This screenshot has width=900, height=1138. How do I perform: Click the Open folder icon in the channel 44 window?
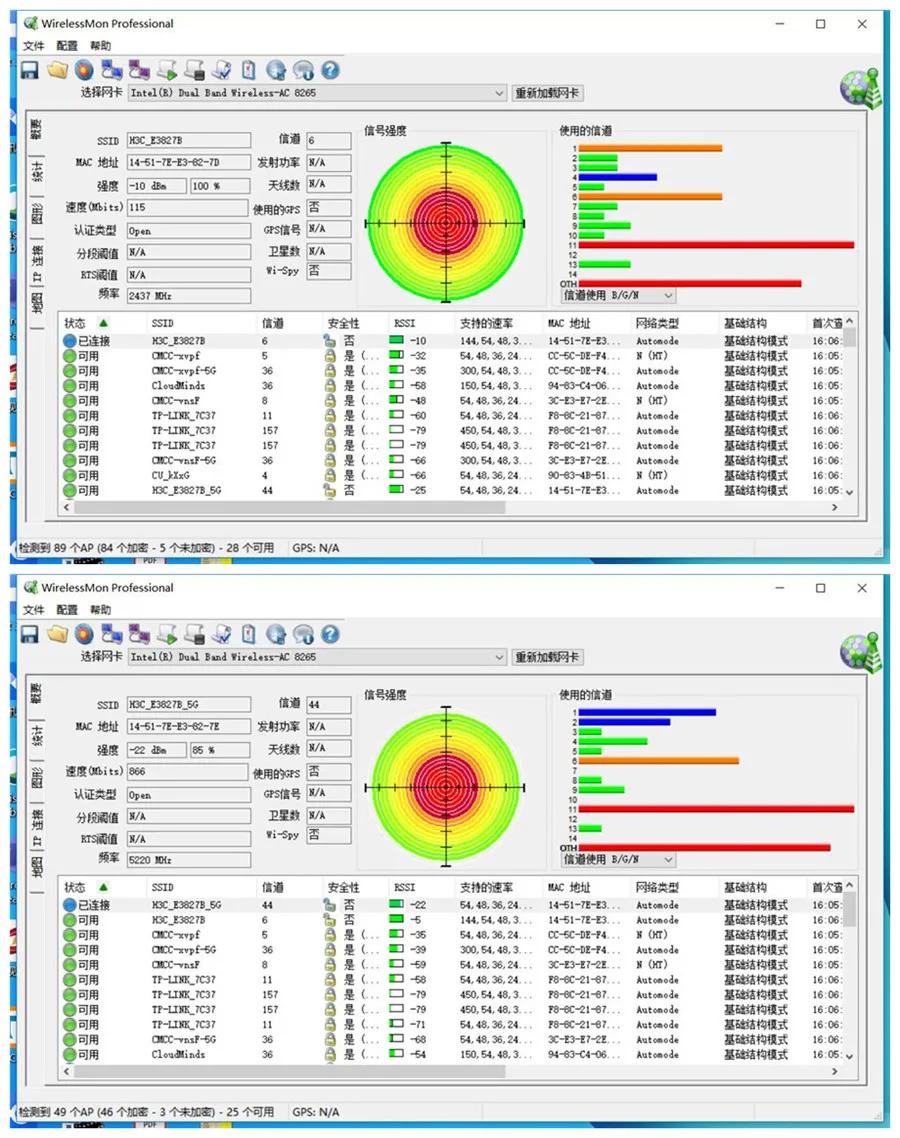pos(57,634)
